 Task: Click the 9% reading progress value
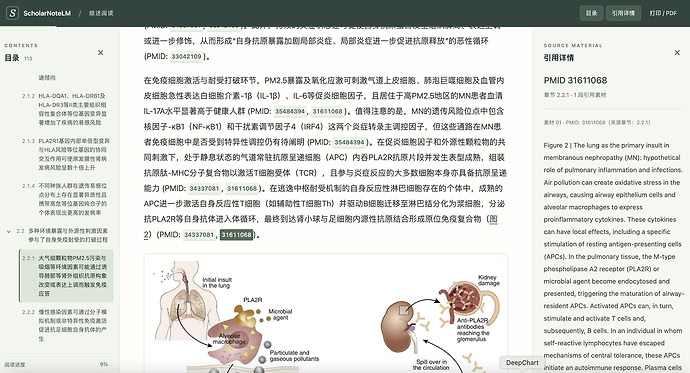pos(103,364)
